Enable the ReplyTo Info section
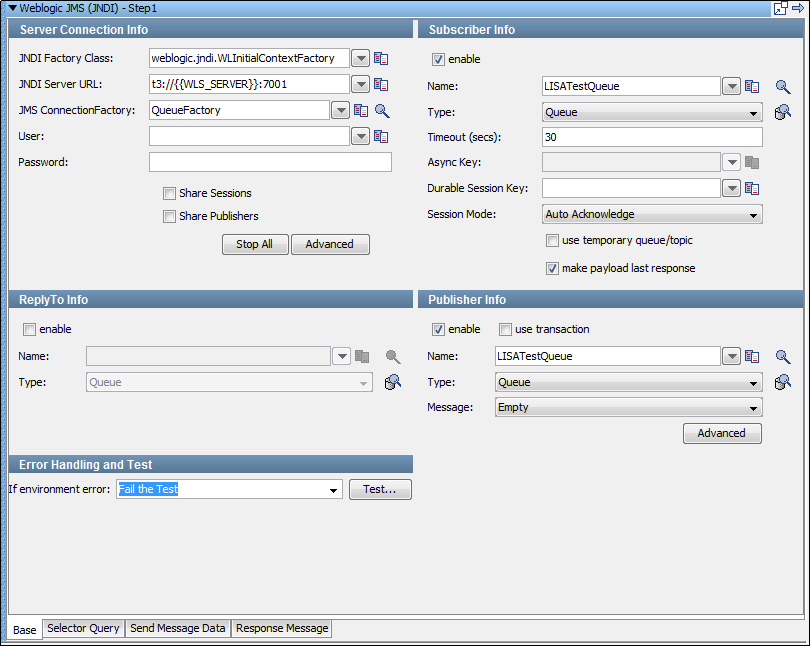This screenshot has height=646, width=810. point(29,329)
